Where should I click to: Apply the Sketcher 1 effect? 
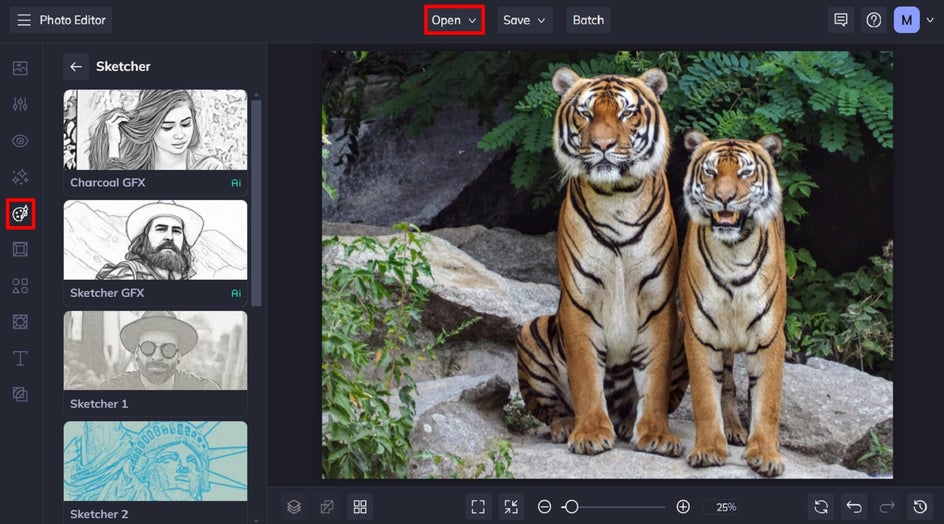pos(155,363)
